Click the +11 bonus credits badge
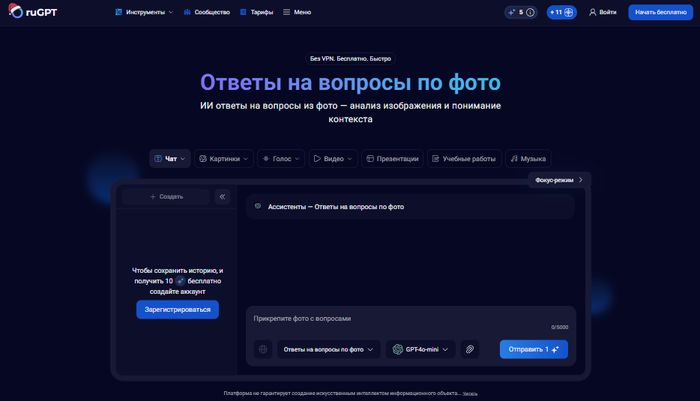700x401 pixels. [561, 12]
